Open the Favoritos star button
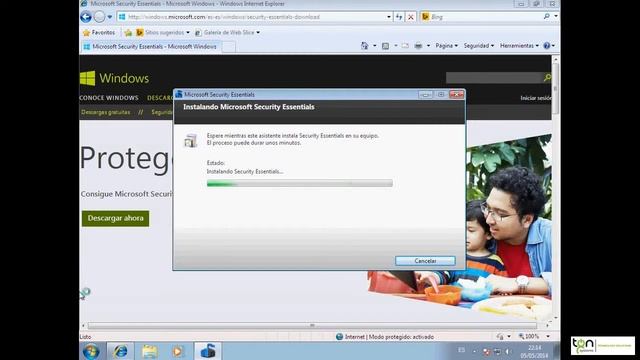The width and height of the screenshot is (640, 360). (x=99, y=32)
